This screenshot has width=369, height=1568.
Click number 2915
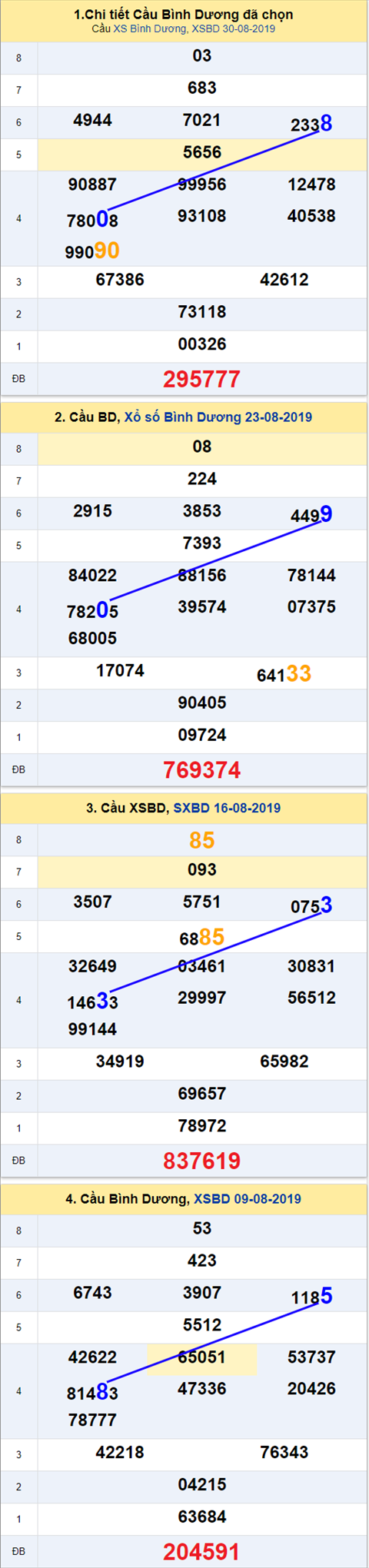[x=92, y=511]
